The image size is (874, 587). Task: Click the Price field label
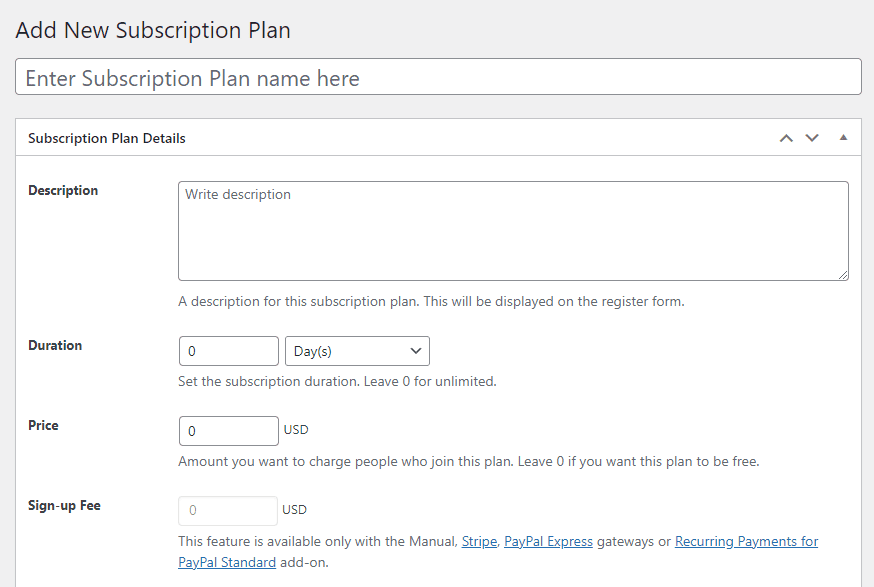pyautogui.click(x=43, y=425)
